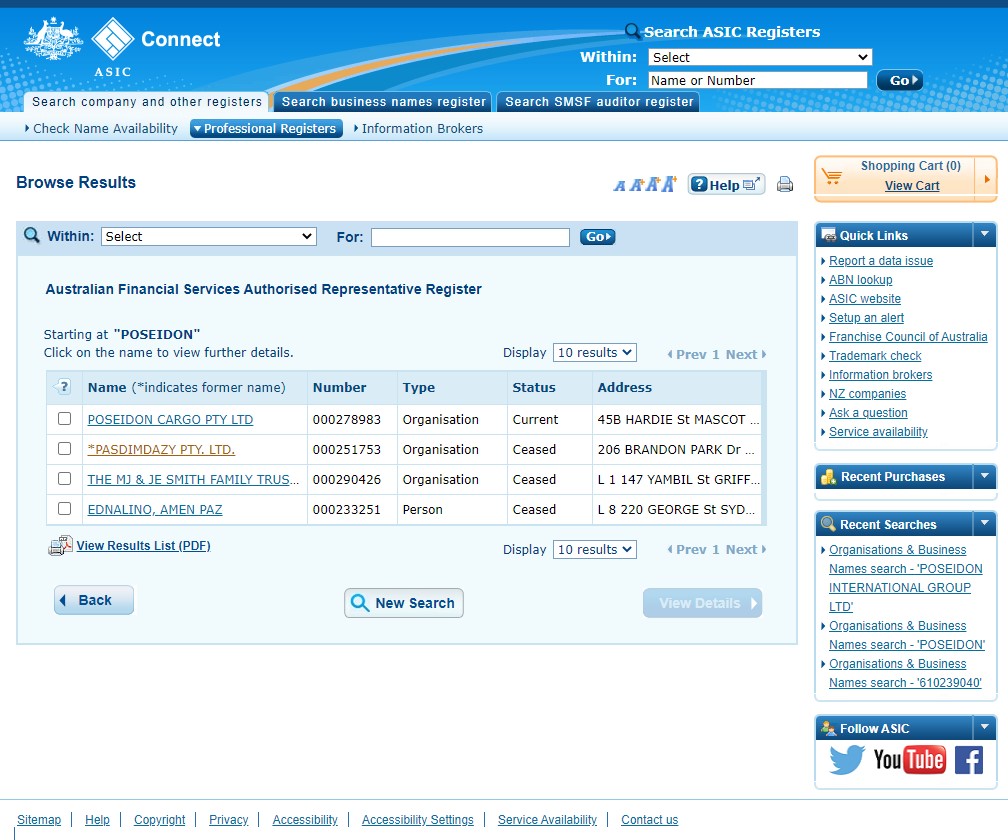Open Trademark check quick link
Image resolution: width=1008 pixels, height=840 pixels.
pos(875,355)
